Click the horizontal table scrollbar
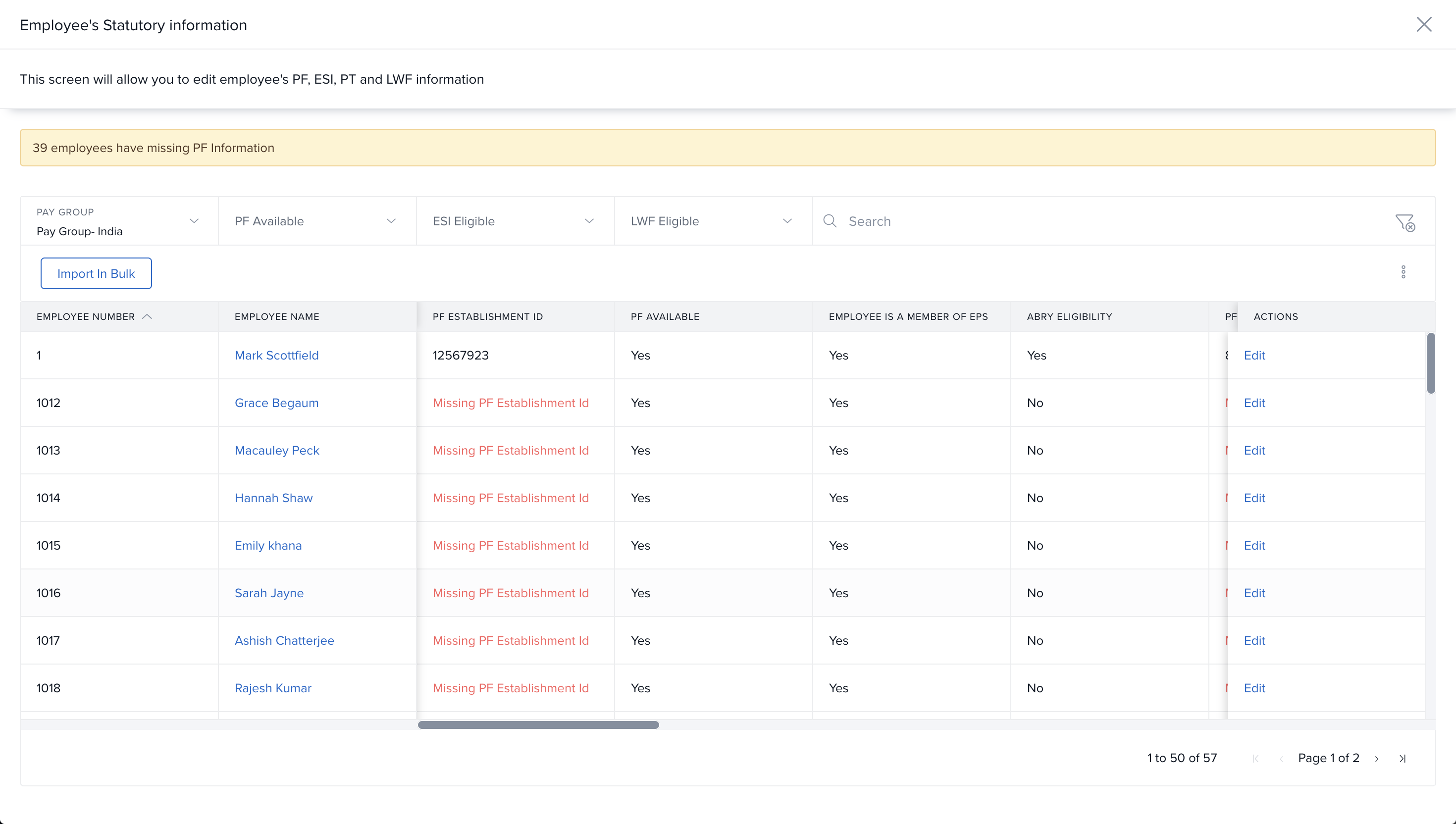1456x824 pixels. [538, 725]
